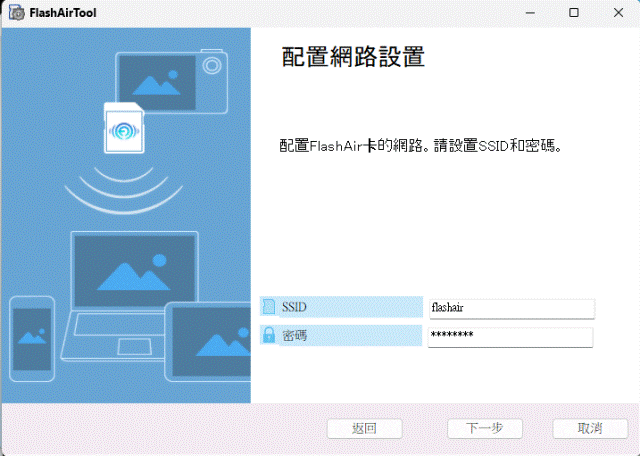This screenshot has height=456, width=640.
Task: Click the instruction text about SSID和密碼
Action: tap(421, 145)
